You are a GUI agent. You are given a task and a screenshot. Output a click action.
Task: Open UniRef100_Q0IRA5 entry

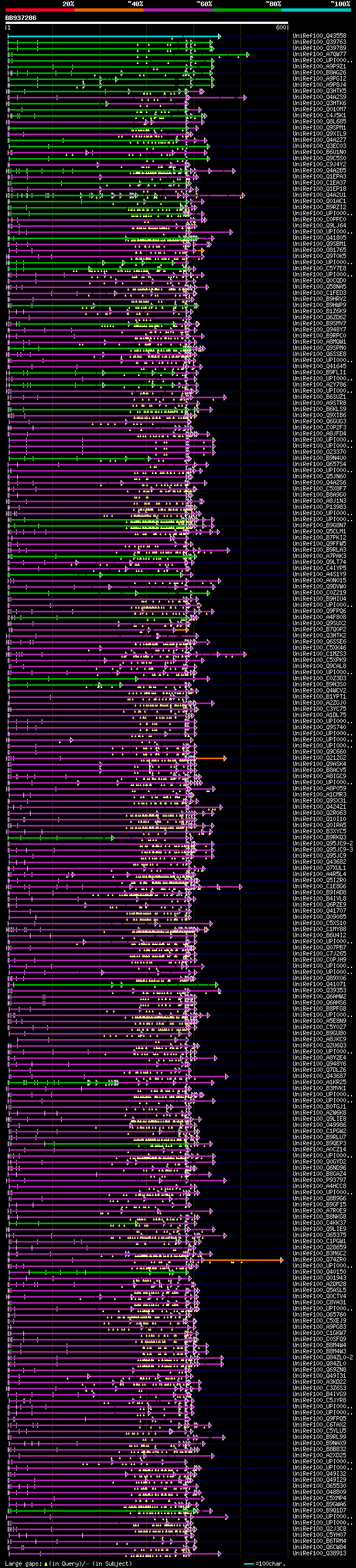click(319, 825)
